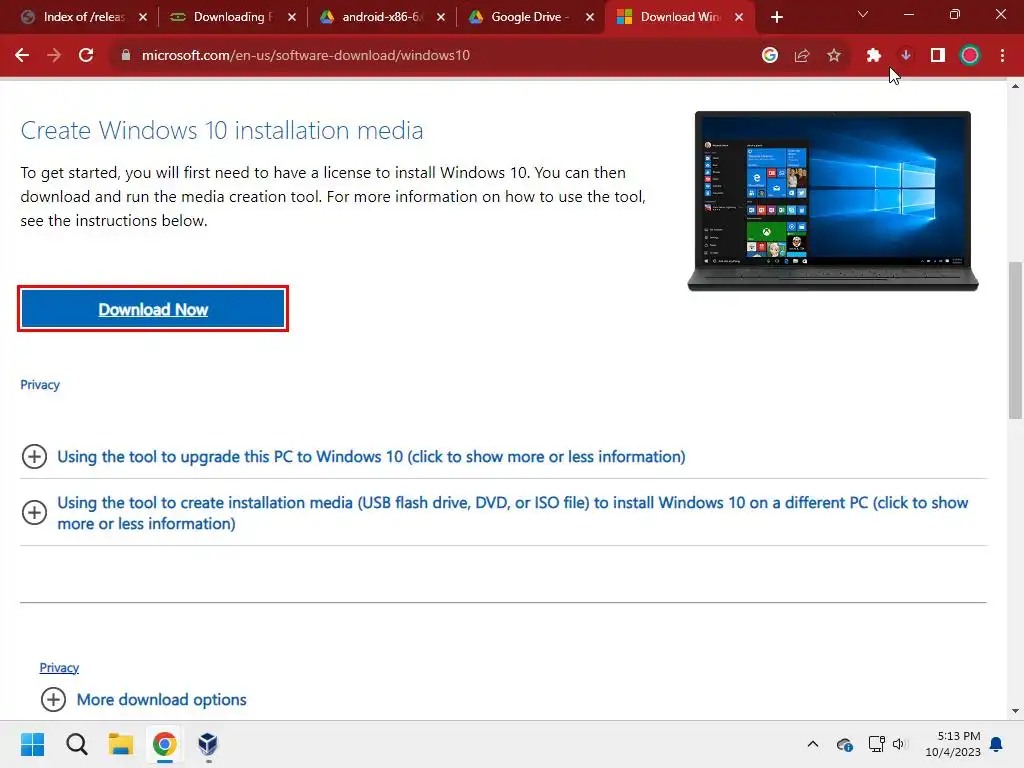Close the Downloading tab
Image resolution: width=1024 pixels, height=768 pixels.
(292, 17)
